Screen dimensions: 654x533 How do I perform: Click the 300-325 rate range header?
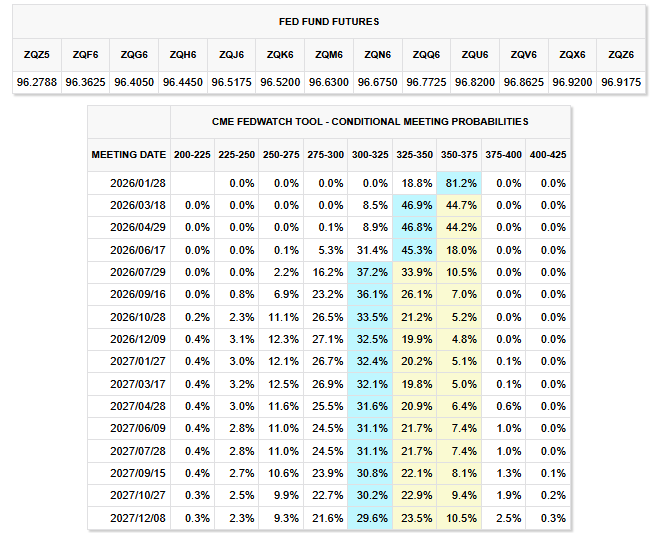pyautogui.click(x=370, y=155)
